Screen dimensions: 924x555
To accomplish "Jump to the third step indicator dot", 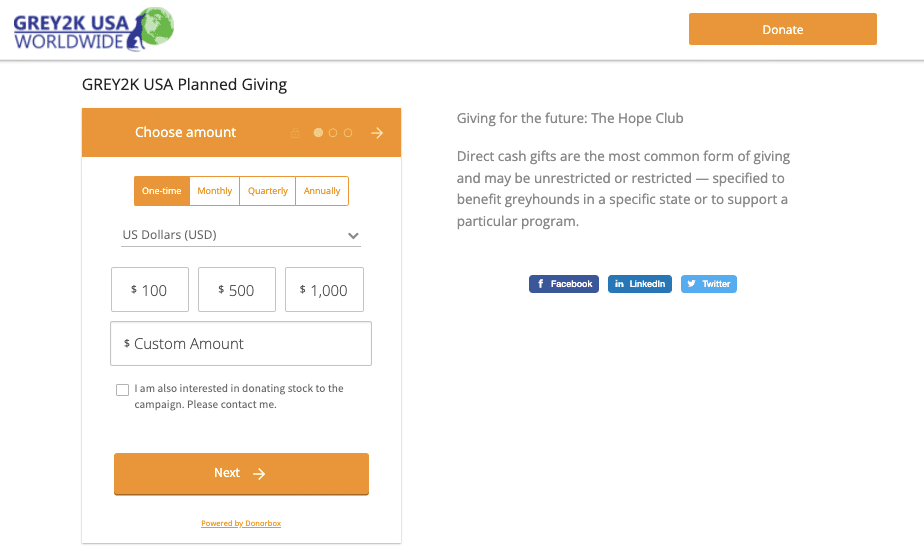I will click(x=348, y=133).
